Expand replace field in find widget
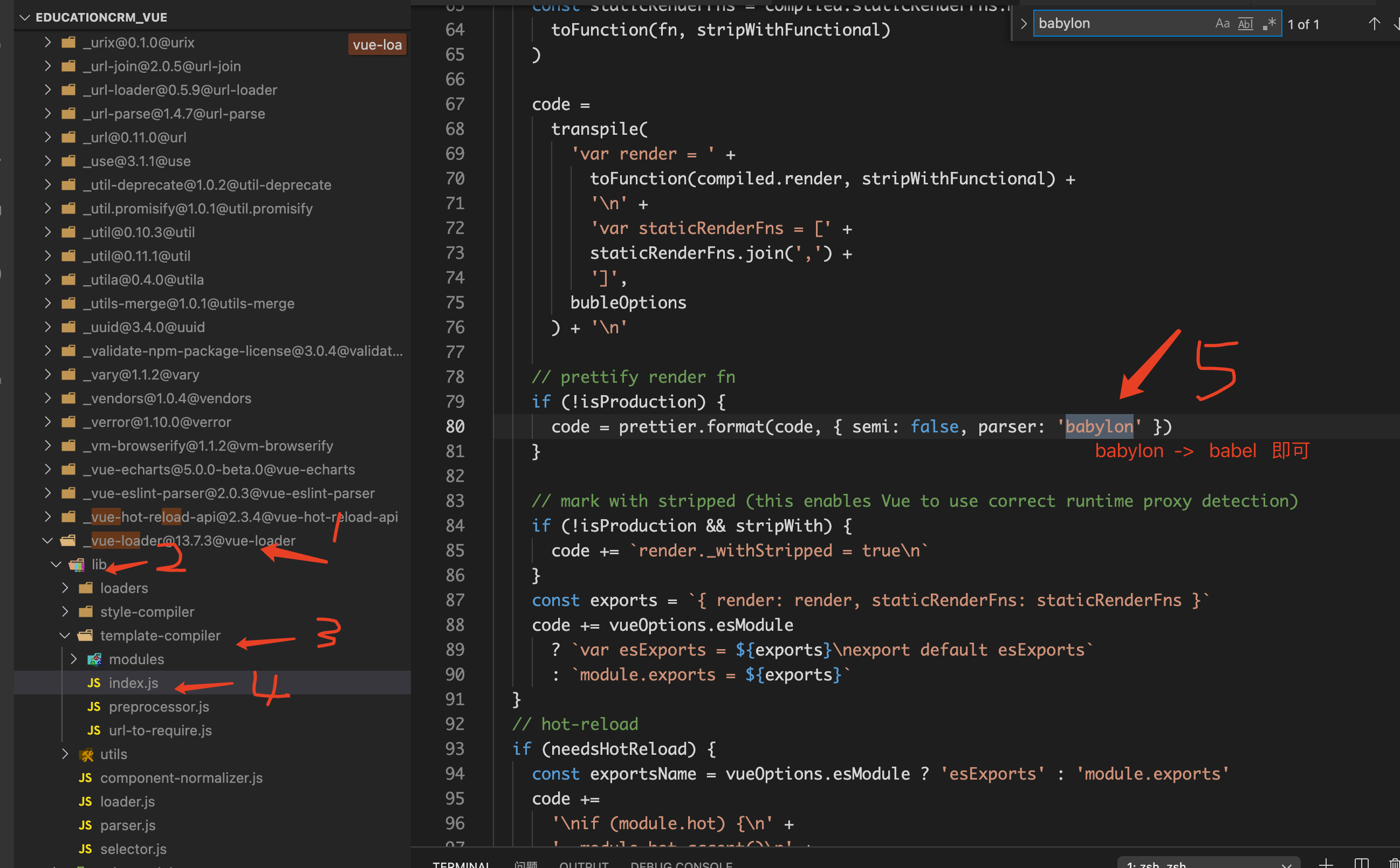 [1023, 24]
